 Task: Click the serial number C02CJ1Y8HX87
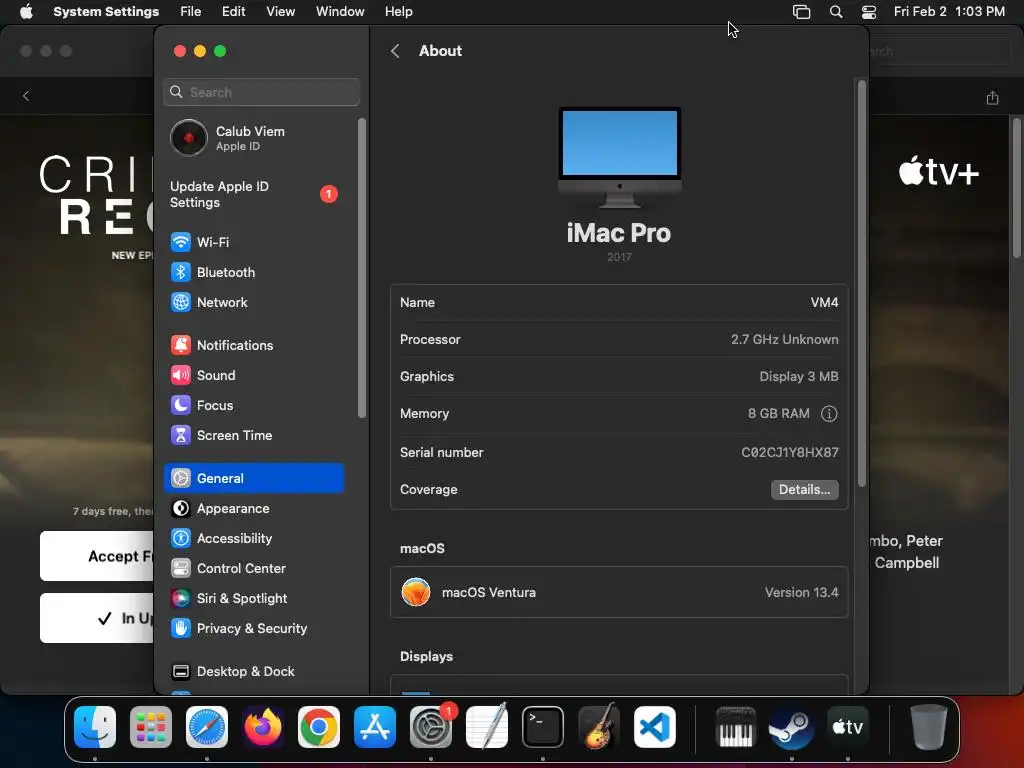(790, 453)
